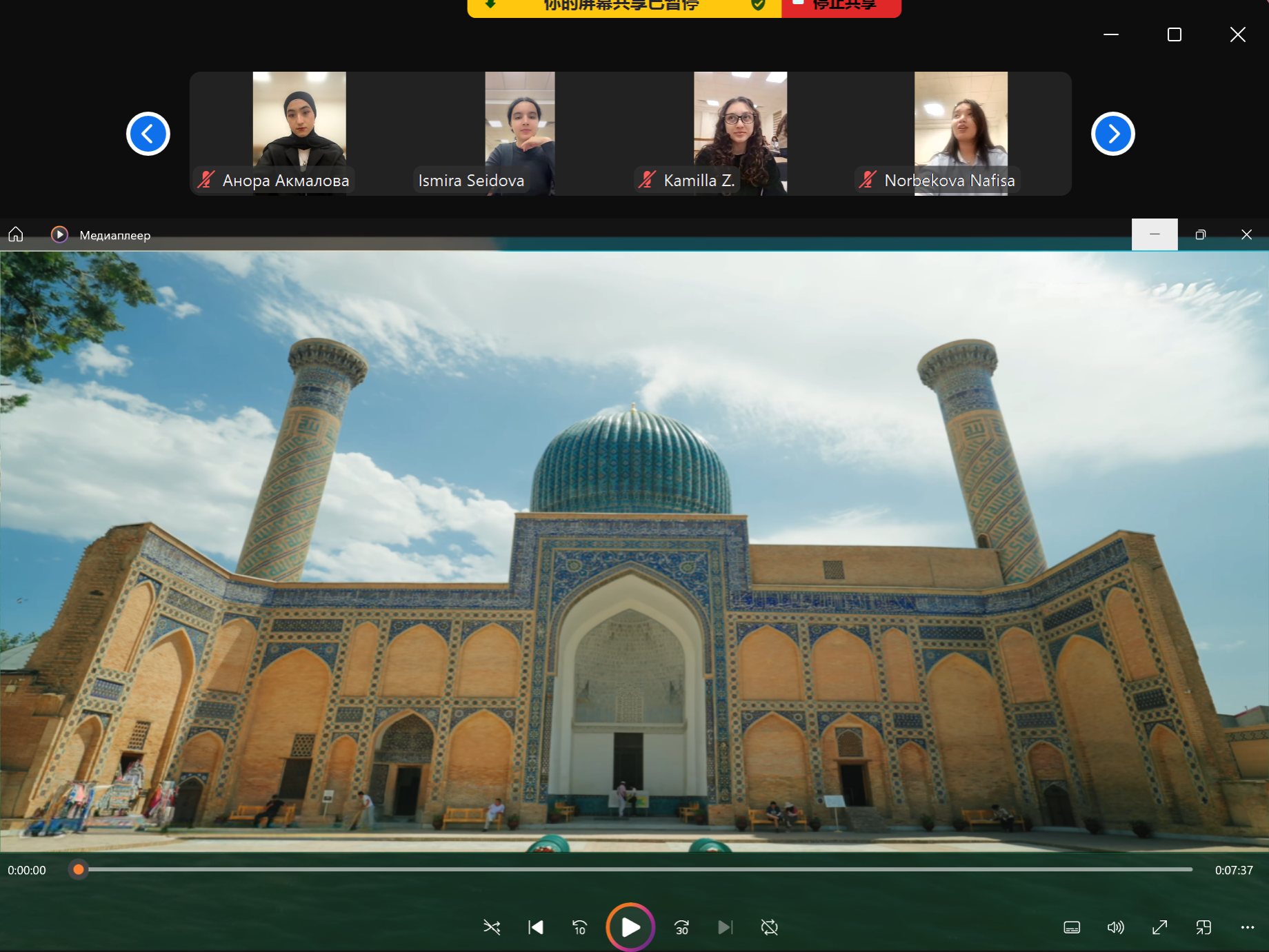1269x952 pixels.
Task: Open the more options menu
Action: [1247, 927]
